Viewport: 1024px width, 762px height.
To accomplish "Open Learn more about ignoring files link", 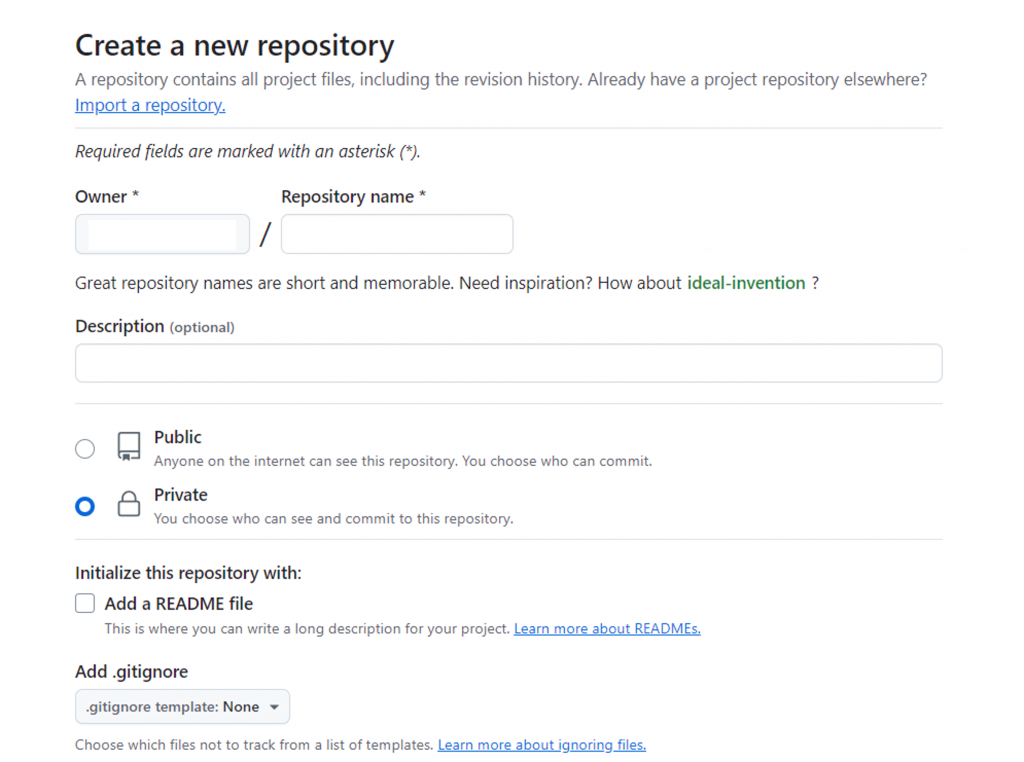I will [542, 745].
